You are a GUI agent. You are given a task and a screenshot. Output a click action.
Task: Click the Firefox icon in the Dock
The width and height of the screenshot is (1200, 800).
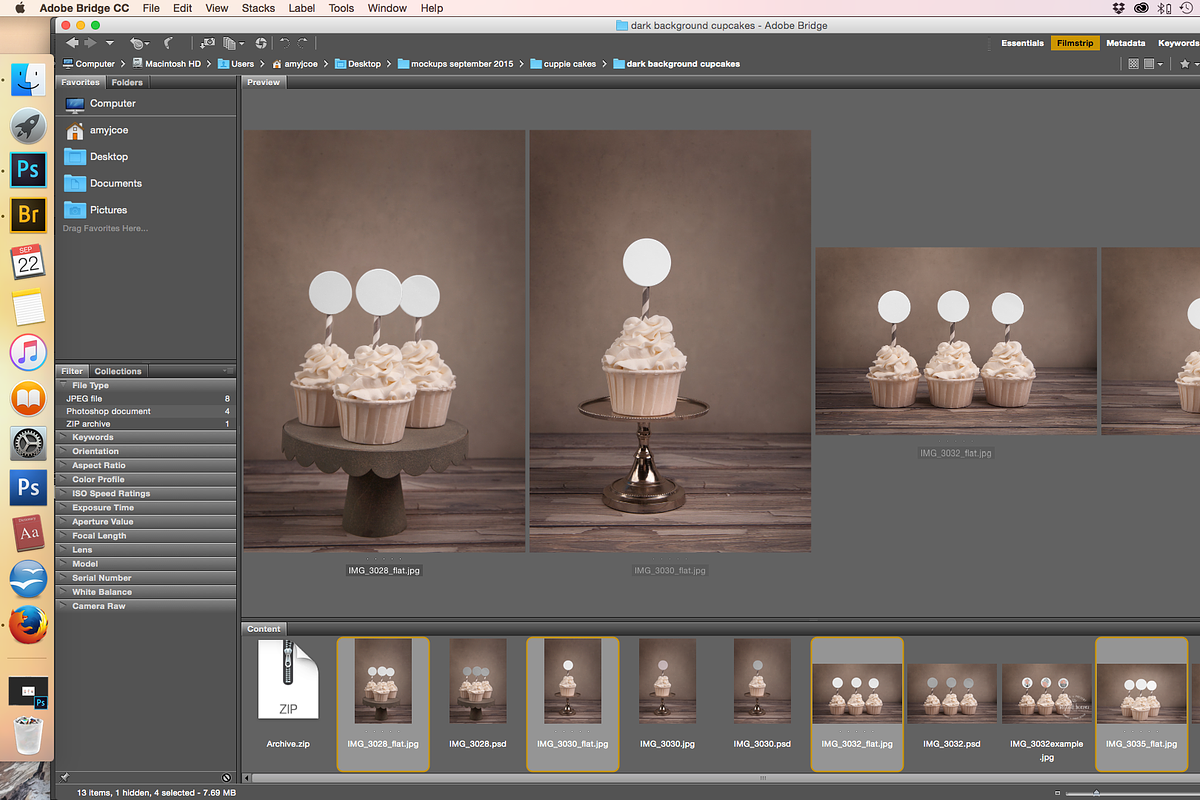[28, 624]
